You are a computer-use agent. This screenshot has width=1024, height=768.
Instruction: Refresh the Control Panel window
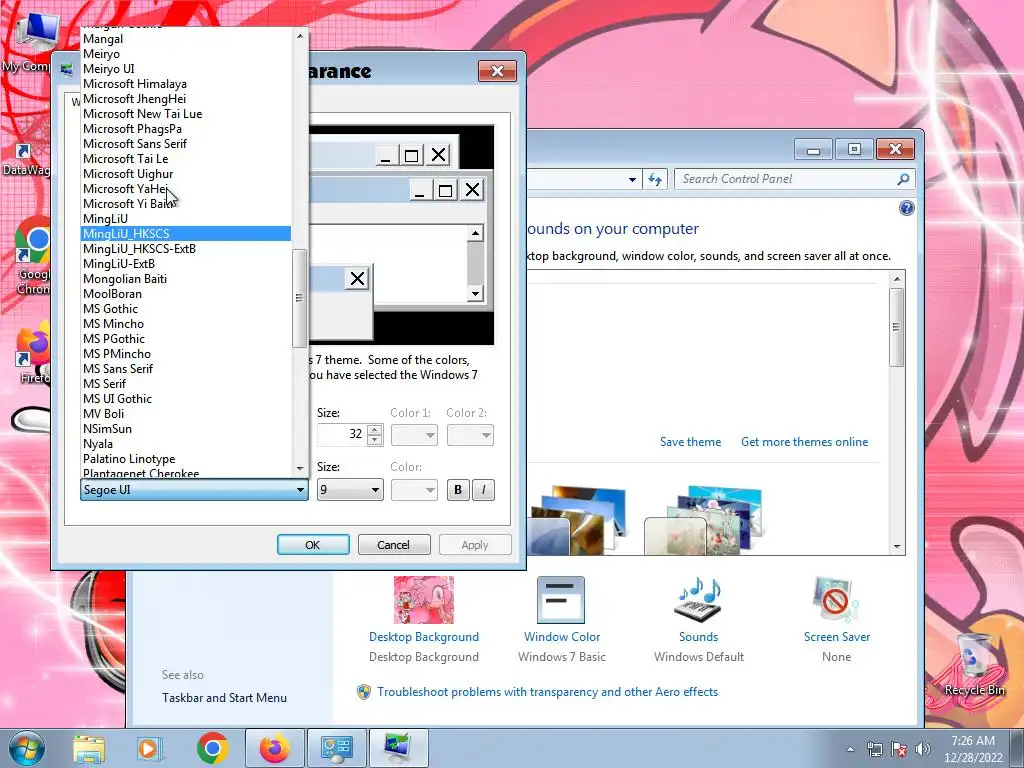[655, 179]
